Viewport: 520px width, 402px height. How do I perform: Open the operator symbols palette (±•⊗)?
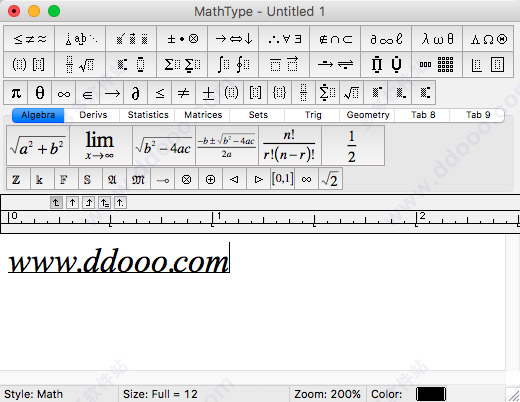(182, 39)
